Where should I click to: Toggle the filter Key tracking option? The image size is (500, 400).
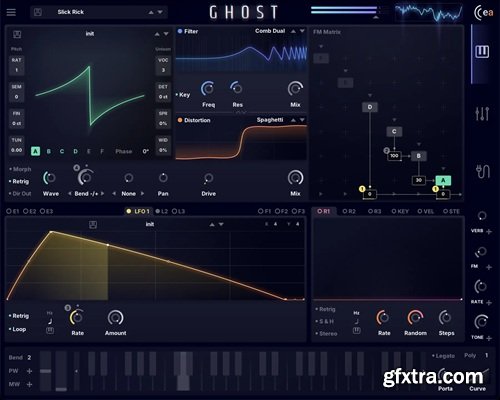coord(183,95)
